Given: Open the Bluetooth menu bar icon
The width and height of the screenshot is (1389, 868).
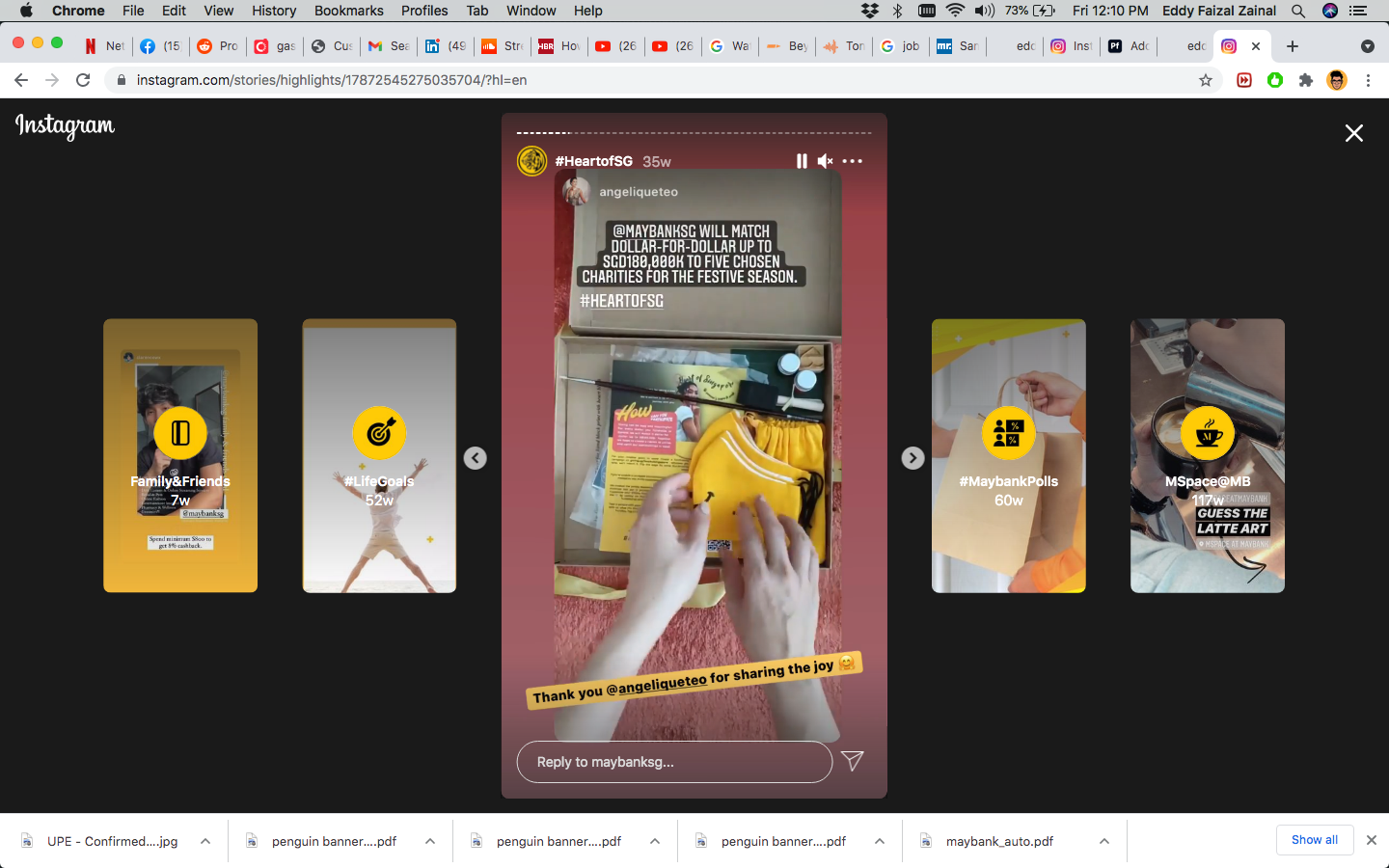Looking at the screenshot, I should (x=898, y=11).
